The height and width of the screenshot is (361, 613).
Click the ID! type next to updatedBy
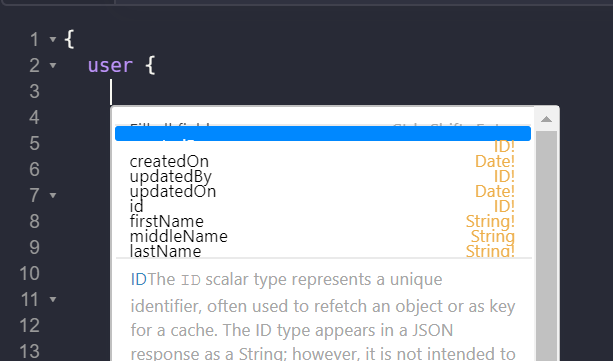tap(504, 176)
